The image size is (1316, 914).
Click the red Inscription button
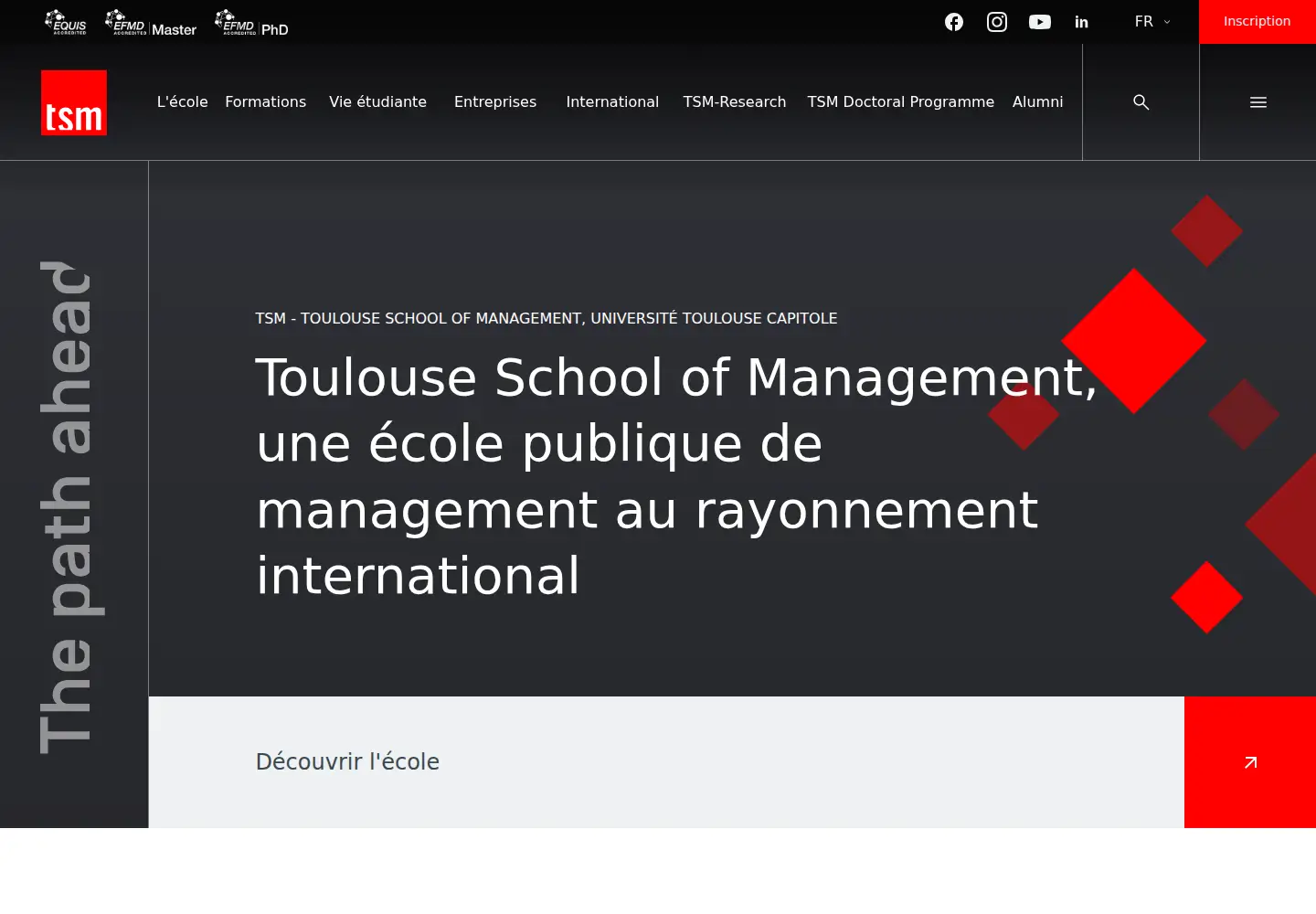(1258, 22)
